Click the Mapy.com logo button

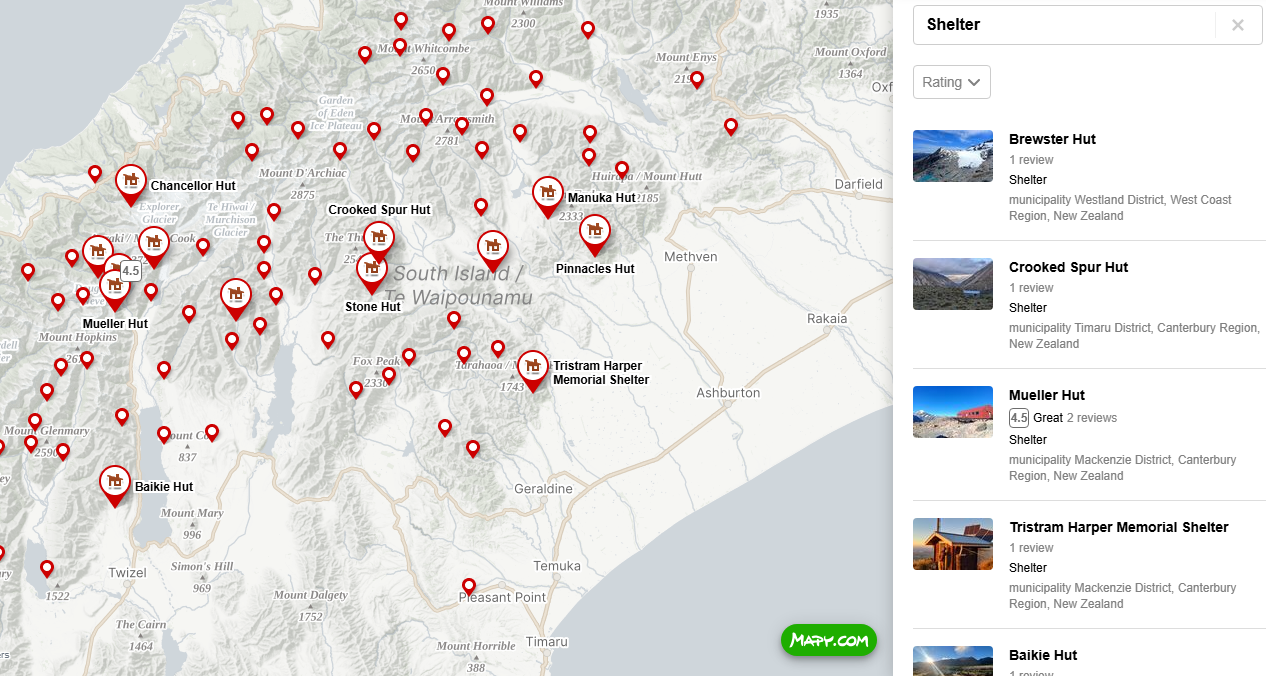[x=829, y=640]
